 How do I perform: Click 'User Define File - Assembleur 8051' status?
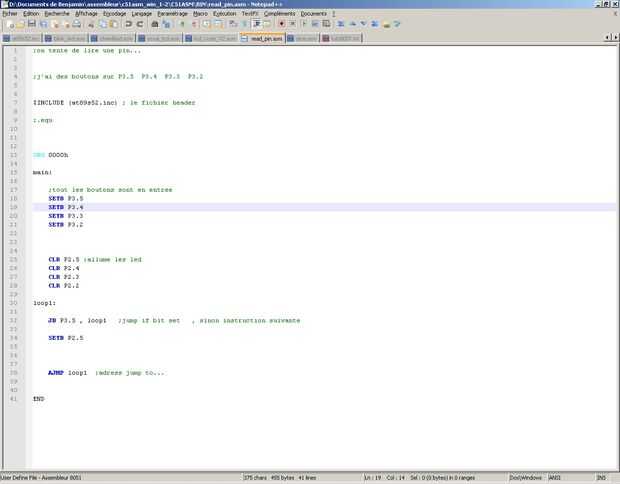tap(41, 478)
